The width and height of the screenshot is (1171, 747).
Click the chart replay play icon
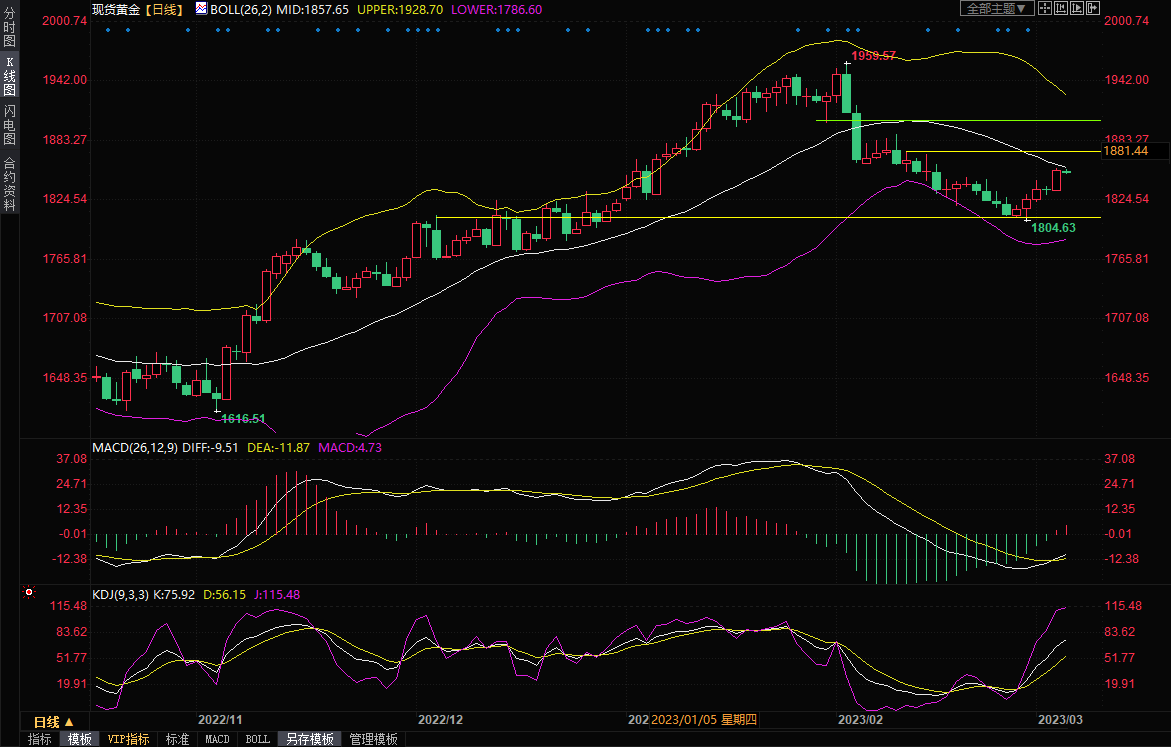pyautogui.click(x=1078, y=8)
